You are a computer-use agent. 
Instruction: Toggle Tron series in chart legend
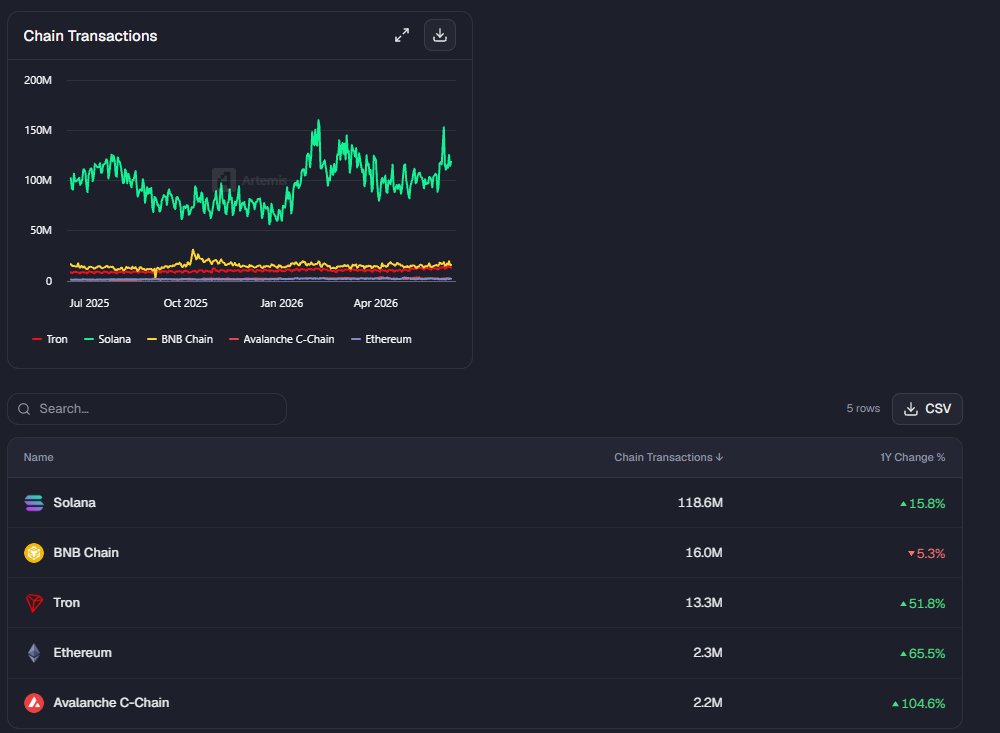pyautogui.click(x=50, y=339)
